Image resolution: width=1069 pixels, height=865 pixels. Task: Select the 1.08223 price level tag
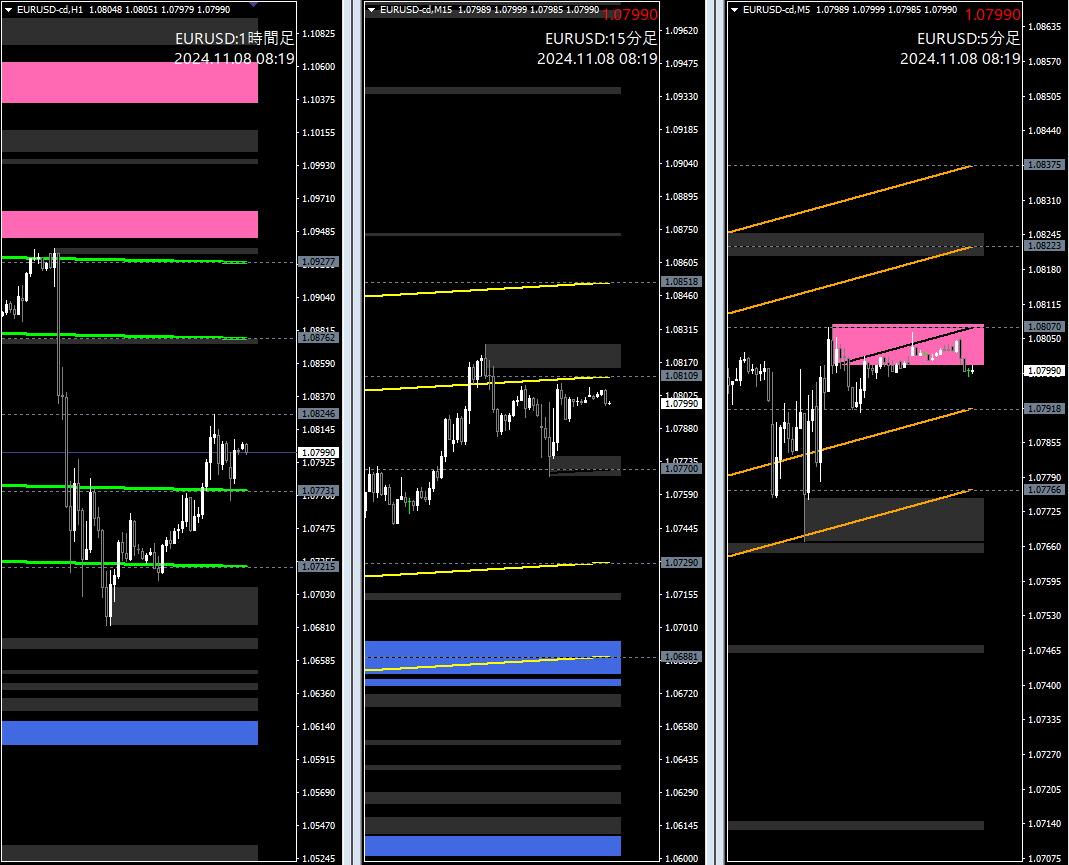click(1044, 246)
